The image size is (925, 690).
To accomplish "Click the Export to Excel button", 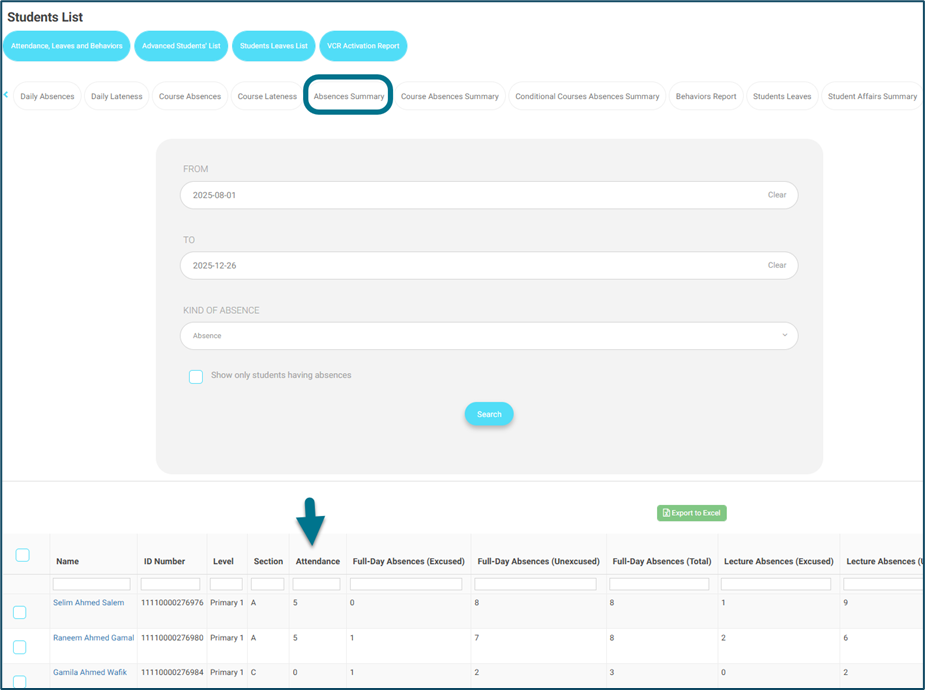I will [691, 513].
